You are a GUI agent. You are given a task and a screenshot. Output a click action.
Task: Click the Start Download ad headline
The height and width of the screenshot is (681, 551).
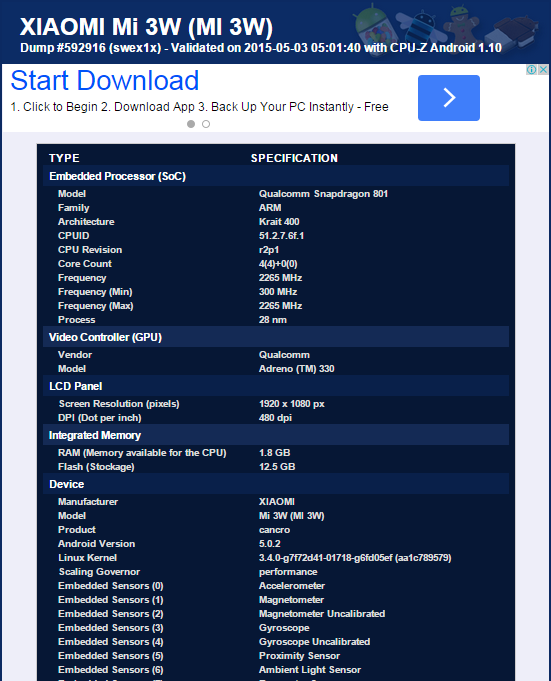[x=105, y=81]
